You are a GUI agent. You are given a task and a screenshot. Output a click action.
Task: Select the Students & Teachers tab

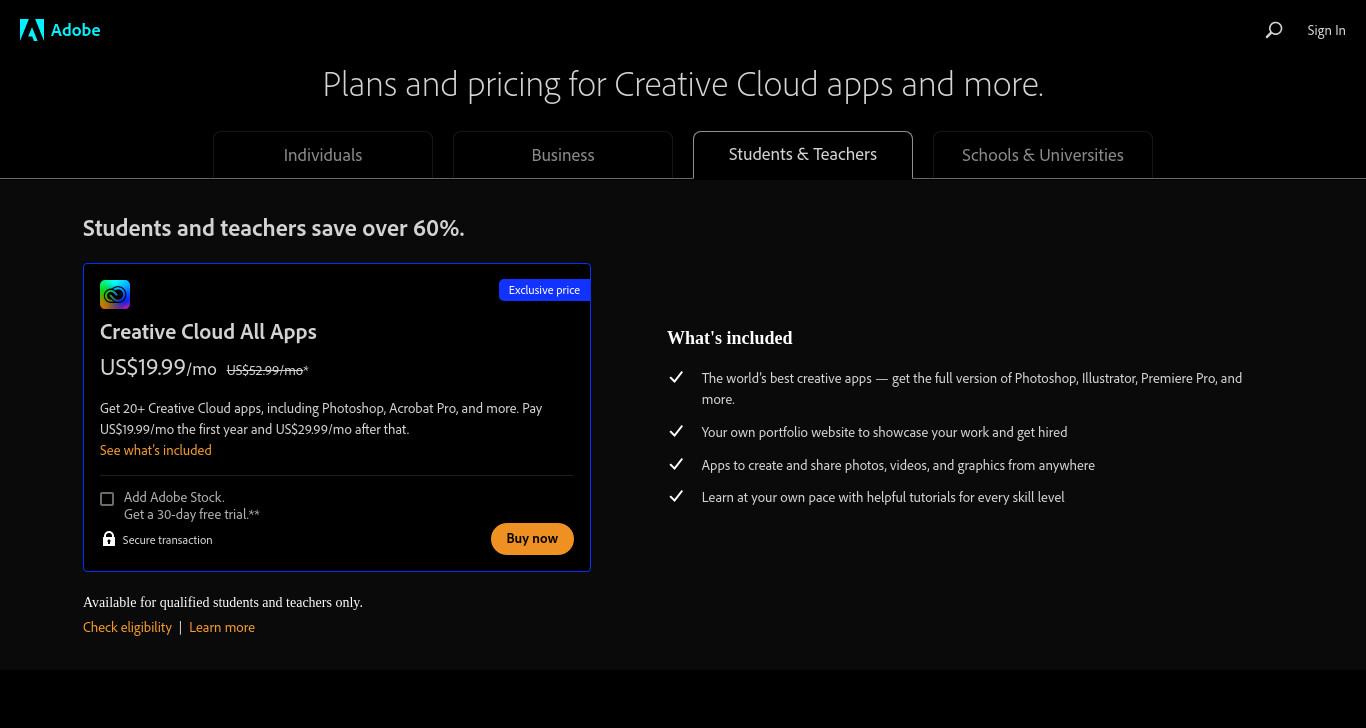[x=803, y=154]
